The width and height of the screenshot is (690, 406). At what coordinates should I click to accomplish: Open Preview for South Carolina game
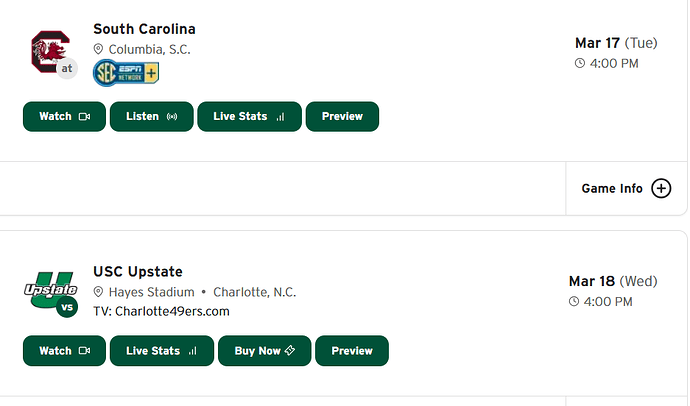(342, 117)
